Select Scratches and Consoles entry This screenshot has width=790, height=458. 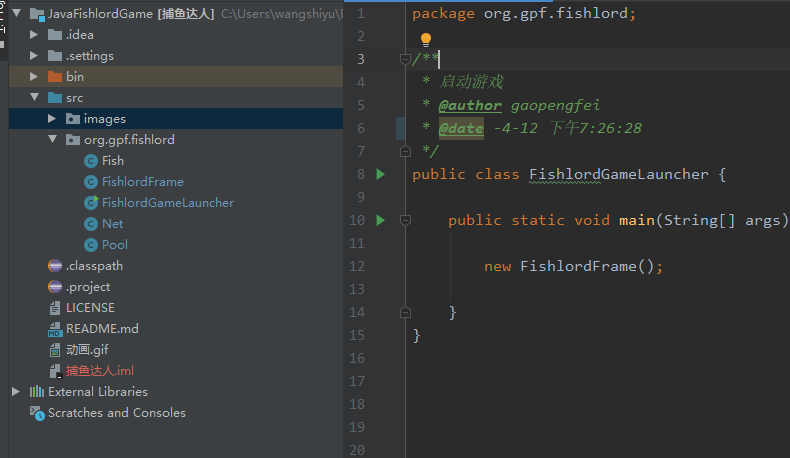tap(117, 413)
